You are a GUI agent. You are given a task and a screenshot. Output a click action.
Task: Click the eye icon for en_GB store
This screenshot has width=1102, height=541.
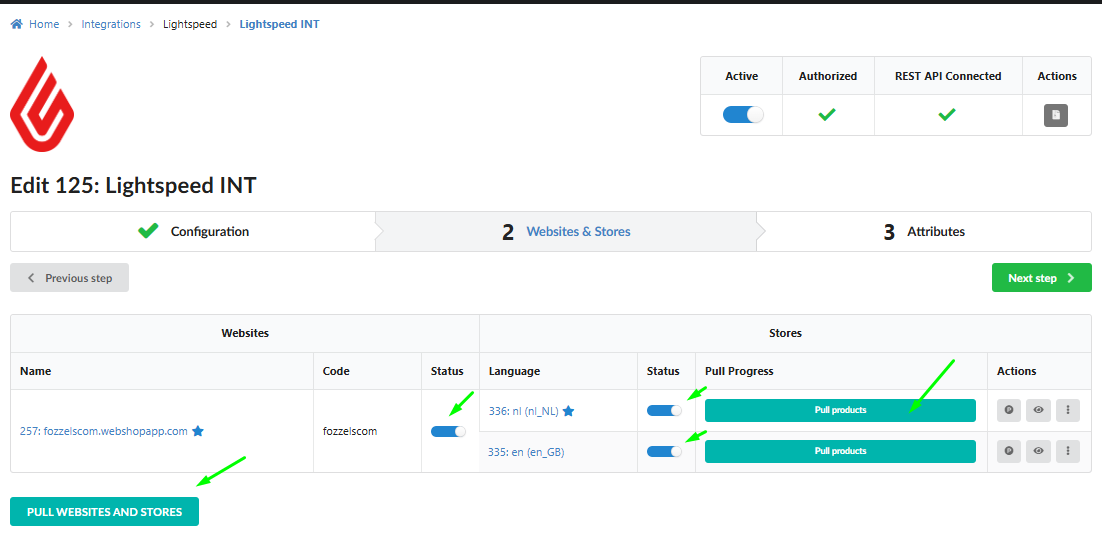(1038, 451)
